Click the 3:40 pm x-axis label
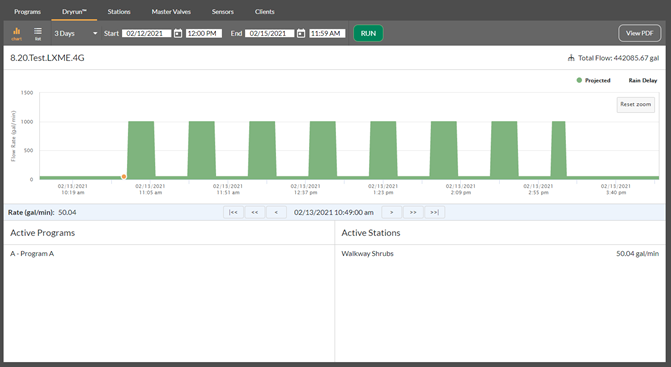The image size is (671, 367). coord(615,189)
